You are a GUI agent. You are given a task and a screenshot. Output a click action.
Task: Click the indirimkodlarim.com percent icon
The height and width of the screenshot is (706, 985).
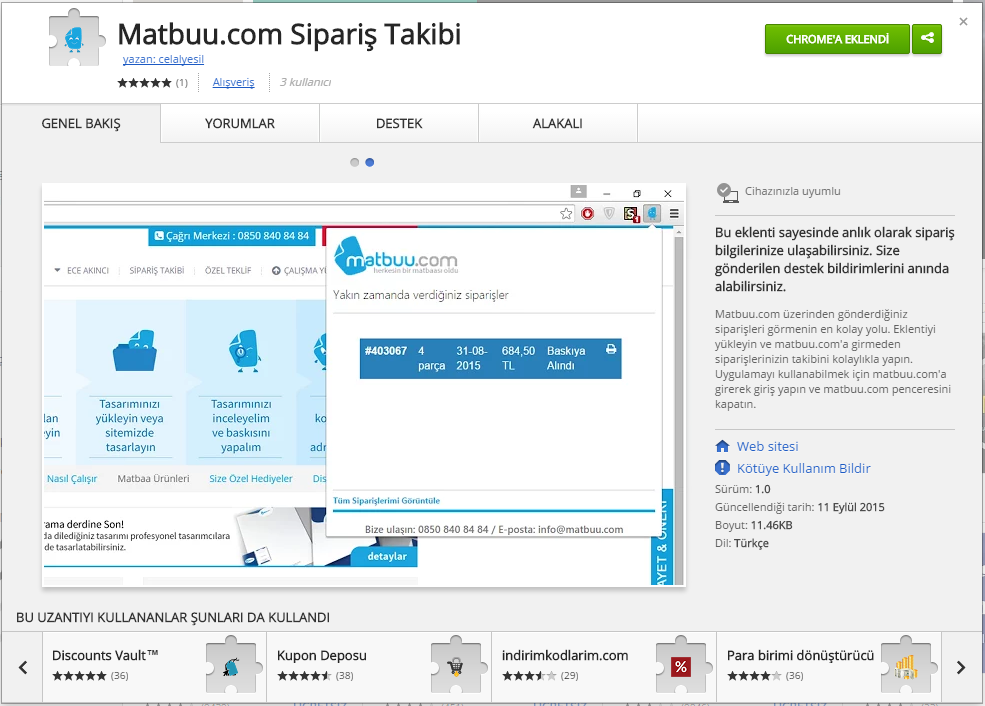pos(680,665)
